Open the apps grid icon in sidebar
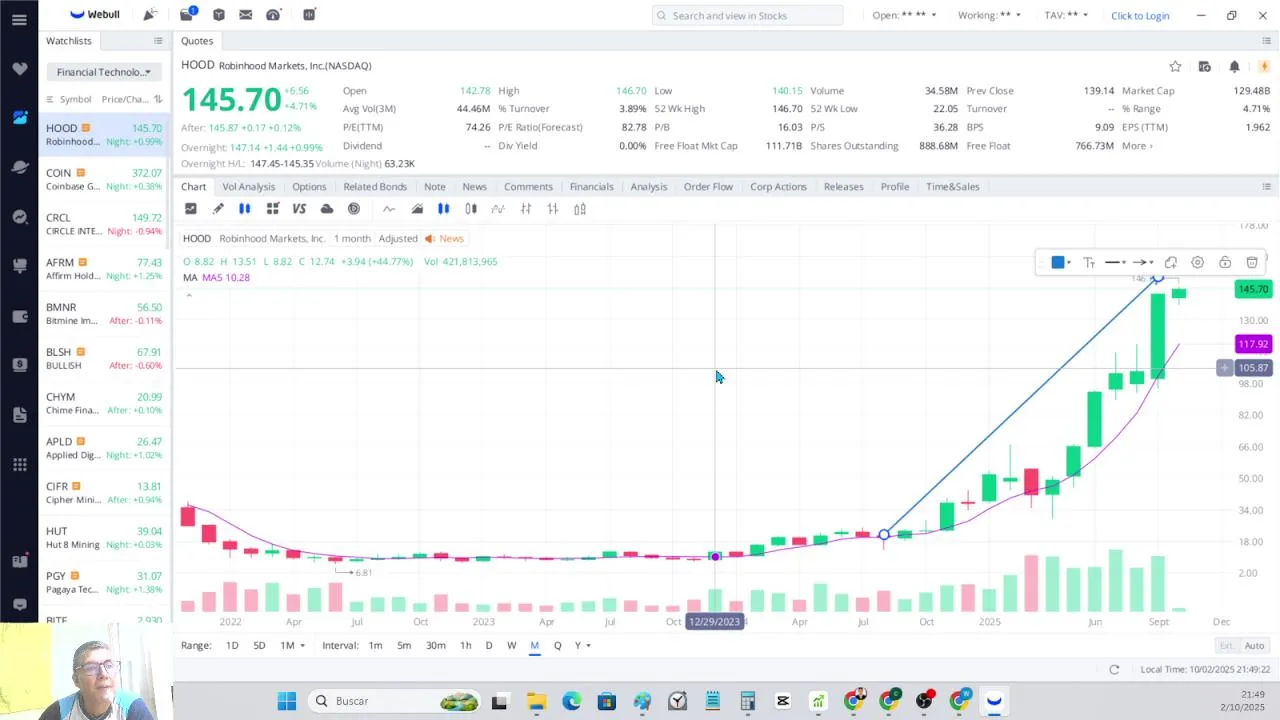 (19, 464)
